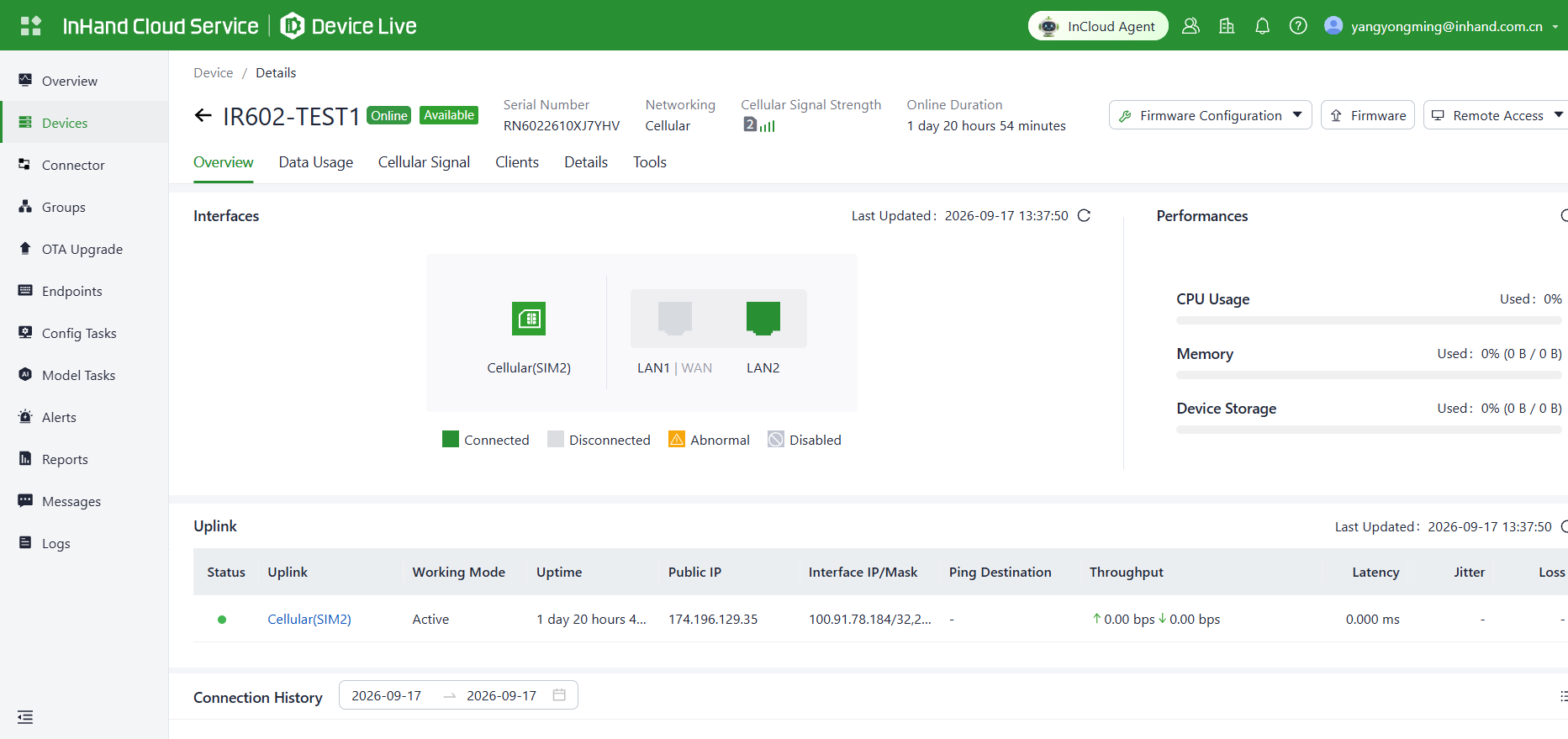1568x739 pixels.
Task: Switch to the Data Usage tab
Action: tap(316, 162)
